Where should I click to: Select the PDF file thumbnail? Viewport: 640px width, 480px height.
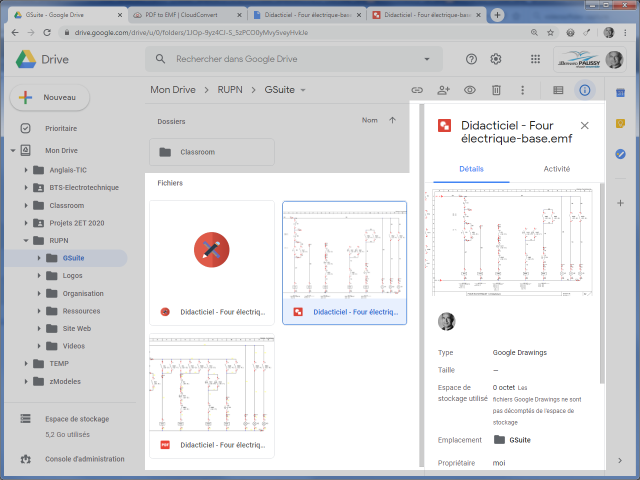pyautogui.click(x=212, y=396)
